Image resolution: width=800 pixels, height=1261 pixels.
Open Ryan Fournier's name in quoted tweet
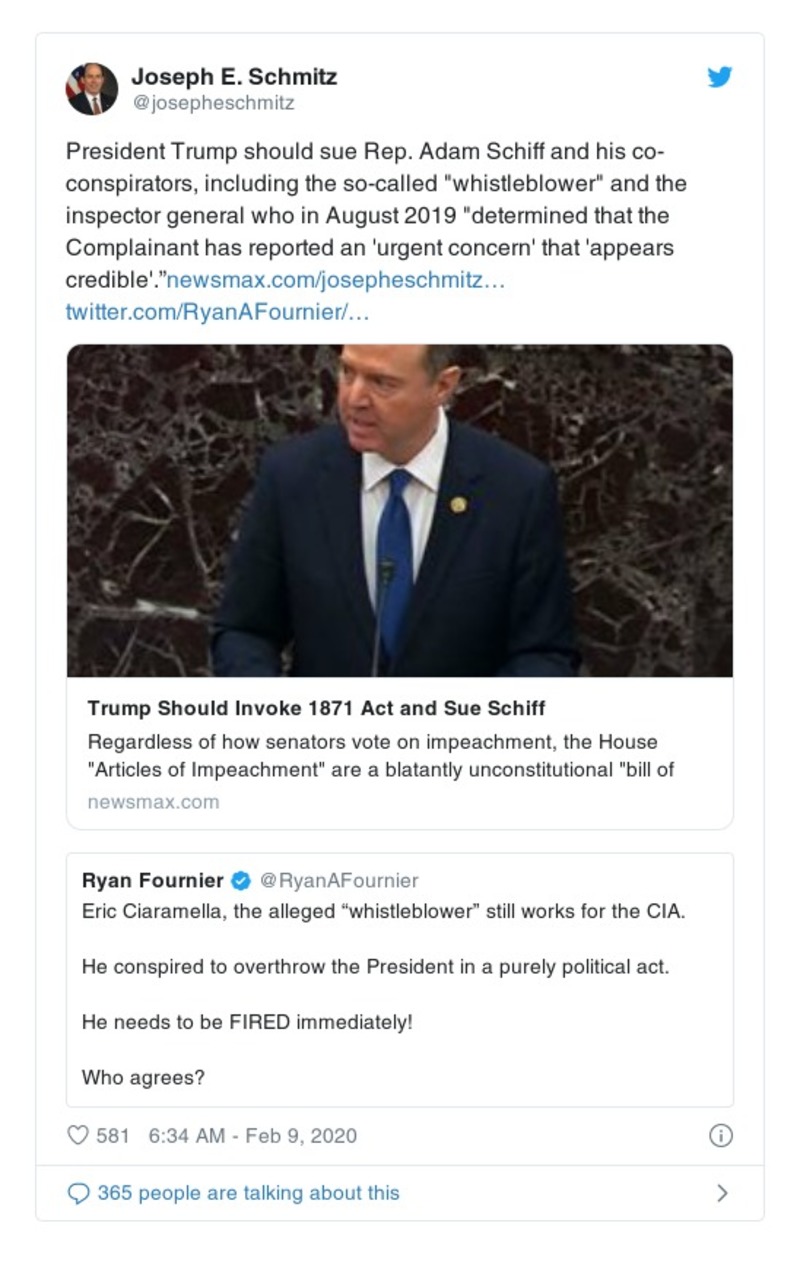pyautogui.click(x=152, y=881)
